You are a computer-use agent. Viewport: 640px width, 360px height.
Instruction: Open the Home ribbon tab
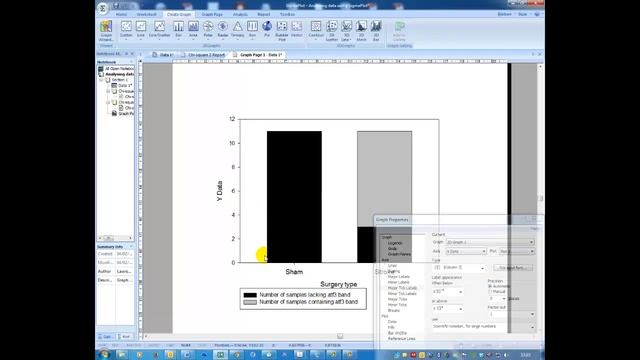(121, 14)
